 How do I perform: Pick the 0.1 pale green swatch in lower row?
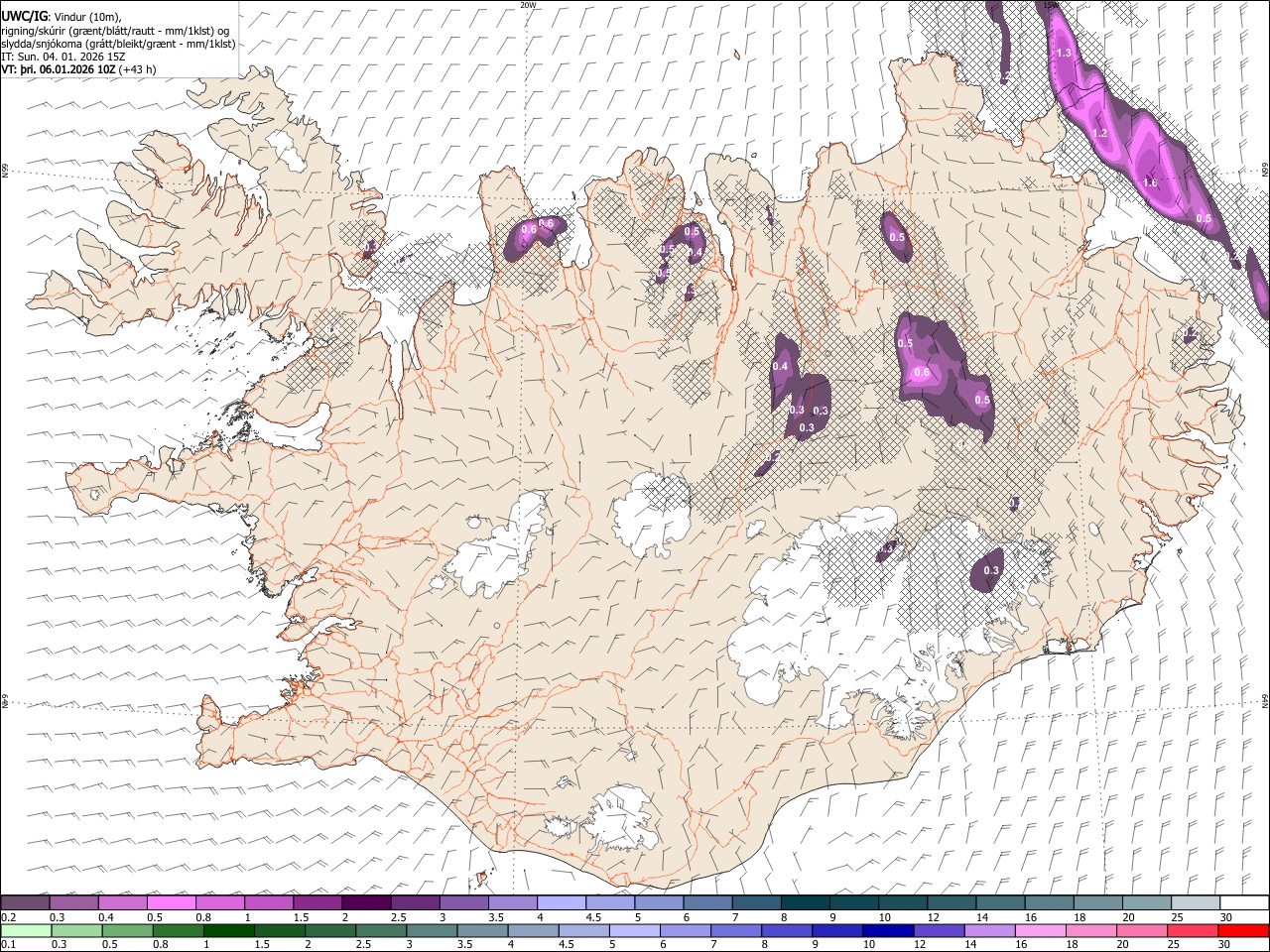pyautogui.click(x=26, y=930)
